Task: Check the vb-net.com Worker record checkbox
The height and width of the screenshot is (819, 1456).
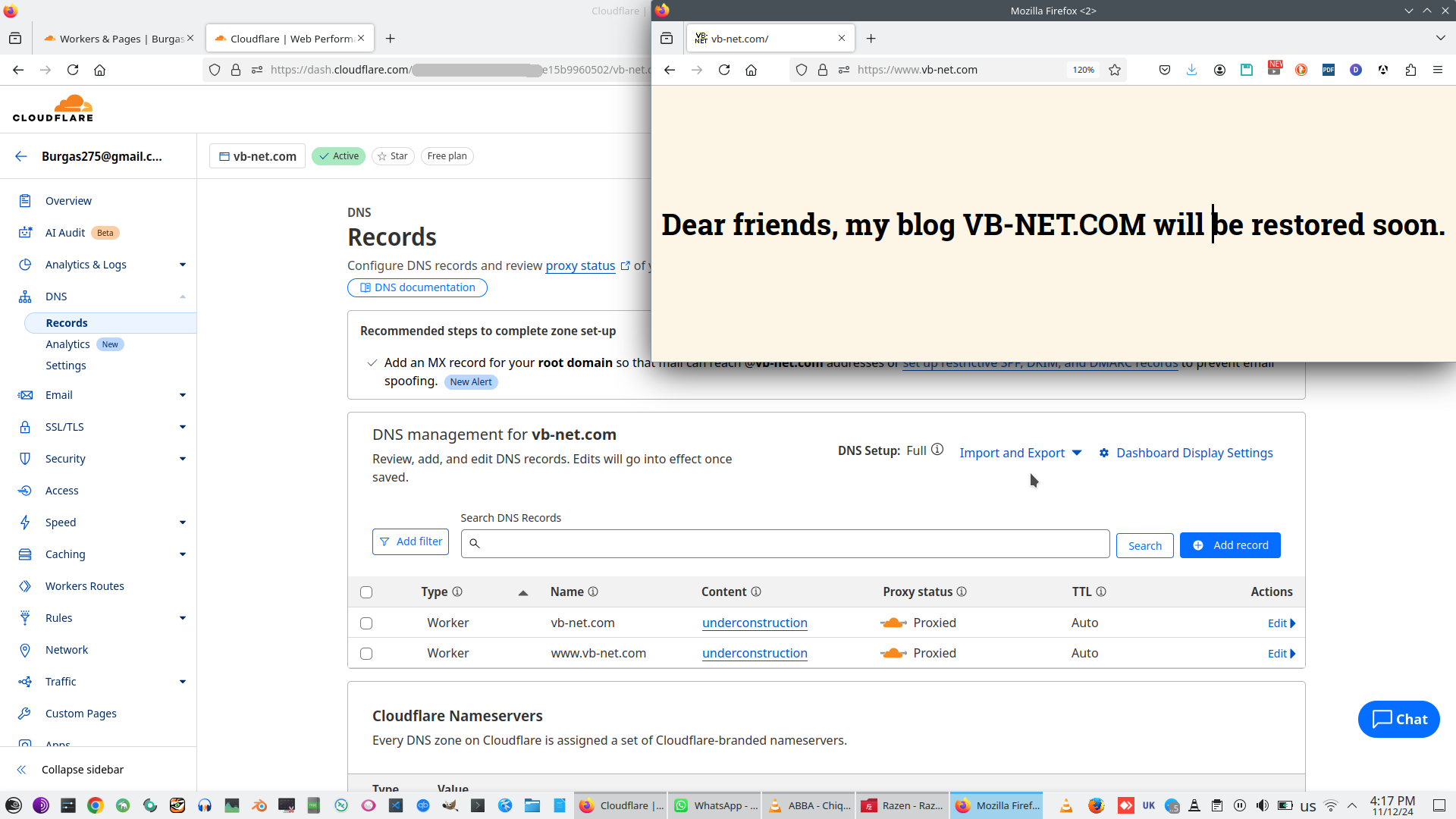Action: [366, 623]
